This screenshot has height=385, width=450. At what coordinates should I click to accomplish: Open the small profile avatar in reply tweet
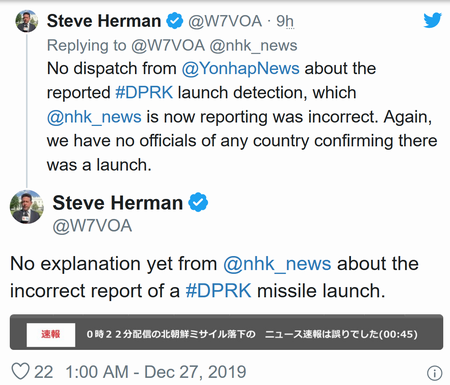(27, 21)
